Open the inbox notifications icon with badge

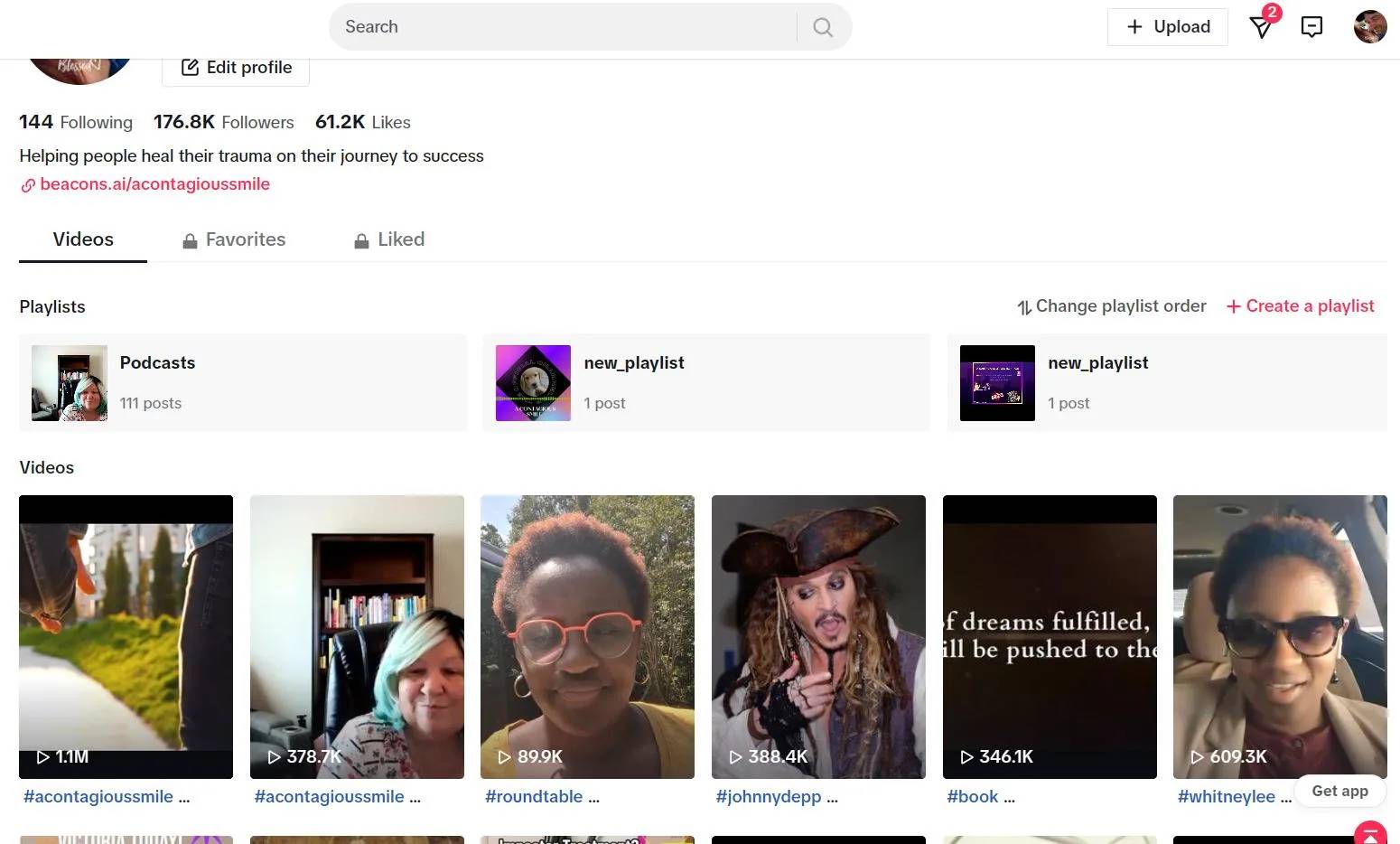[x=1262, y=27]
